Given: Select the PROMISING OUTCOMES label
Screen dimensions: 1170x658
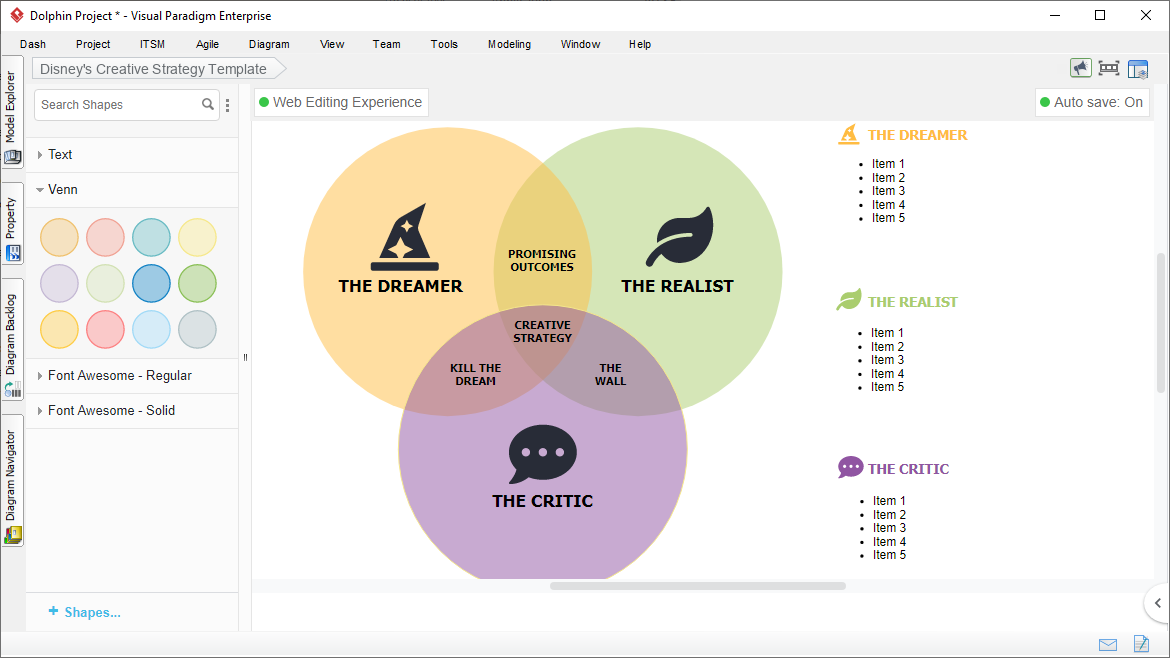Looking at the screenshot, I should pyautogui.click(x=542, y=260).
